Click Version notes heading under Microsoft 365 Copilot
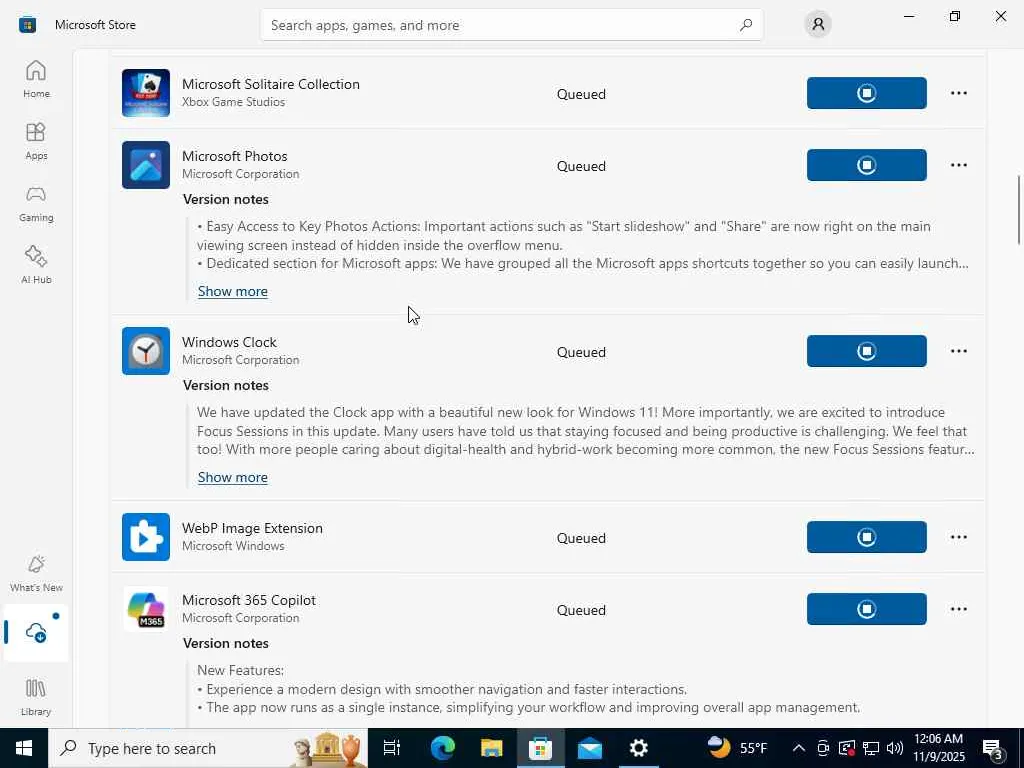Viewport: 1024px width, 768px height. pos(225,643)
